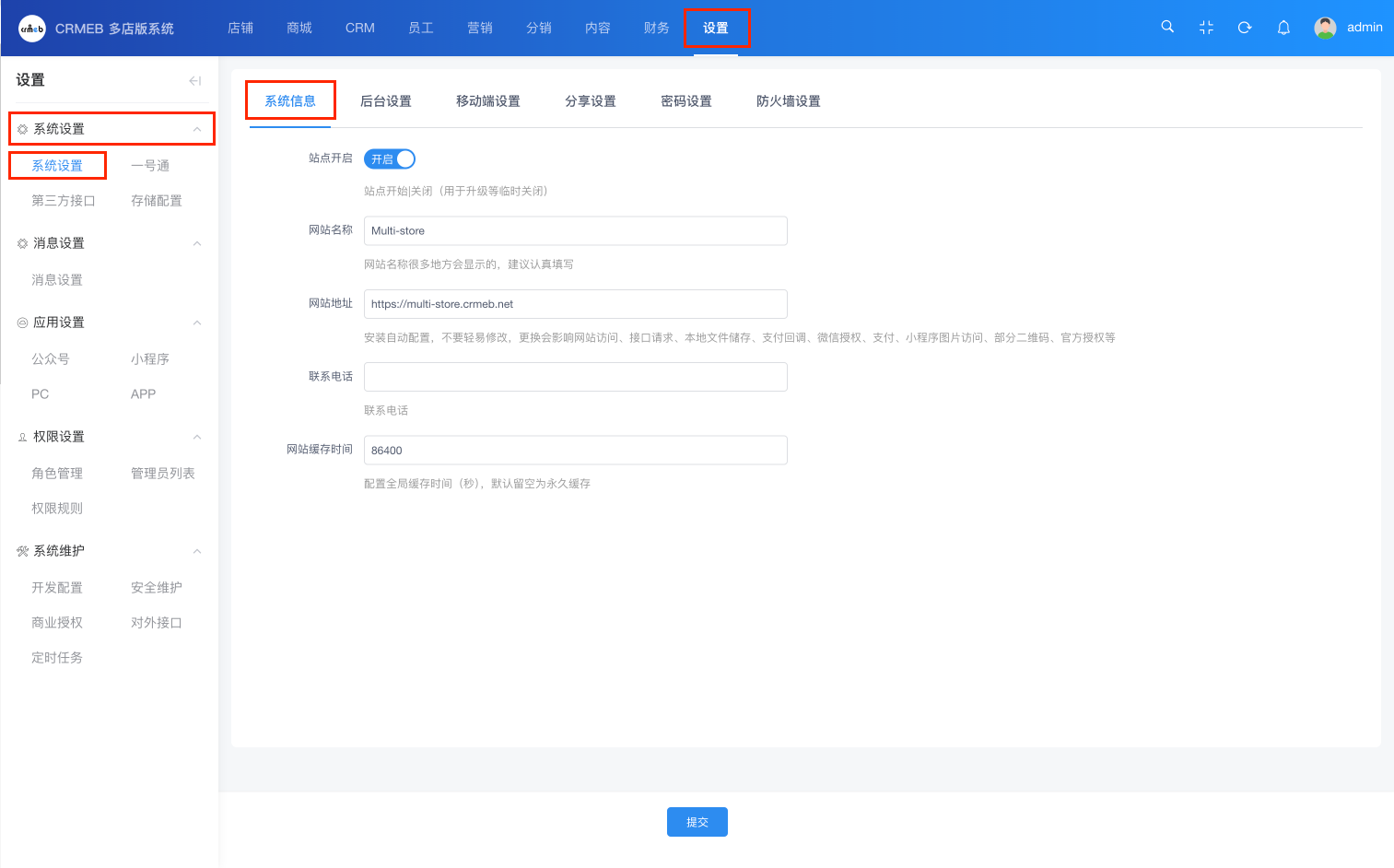Collapse the 系统设置 group chevron
Screen dimensions: 1394x868
pyautogui.click(x=197, y=129)
